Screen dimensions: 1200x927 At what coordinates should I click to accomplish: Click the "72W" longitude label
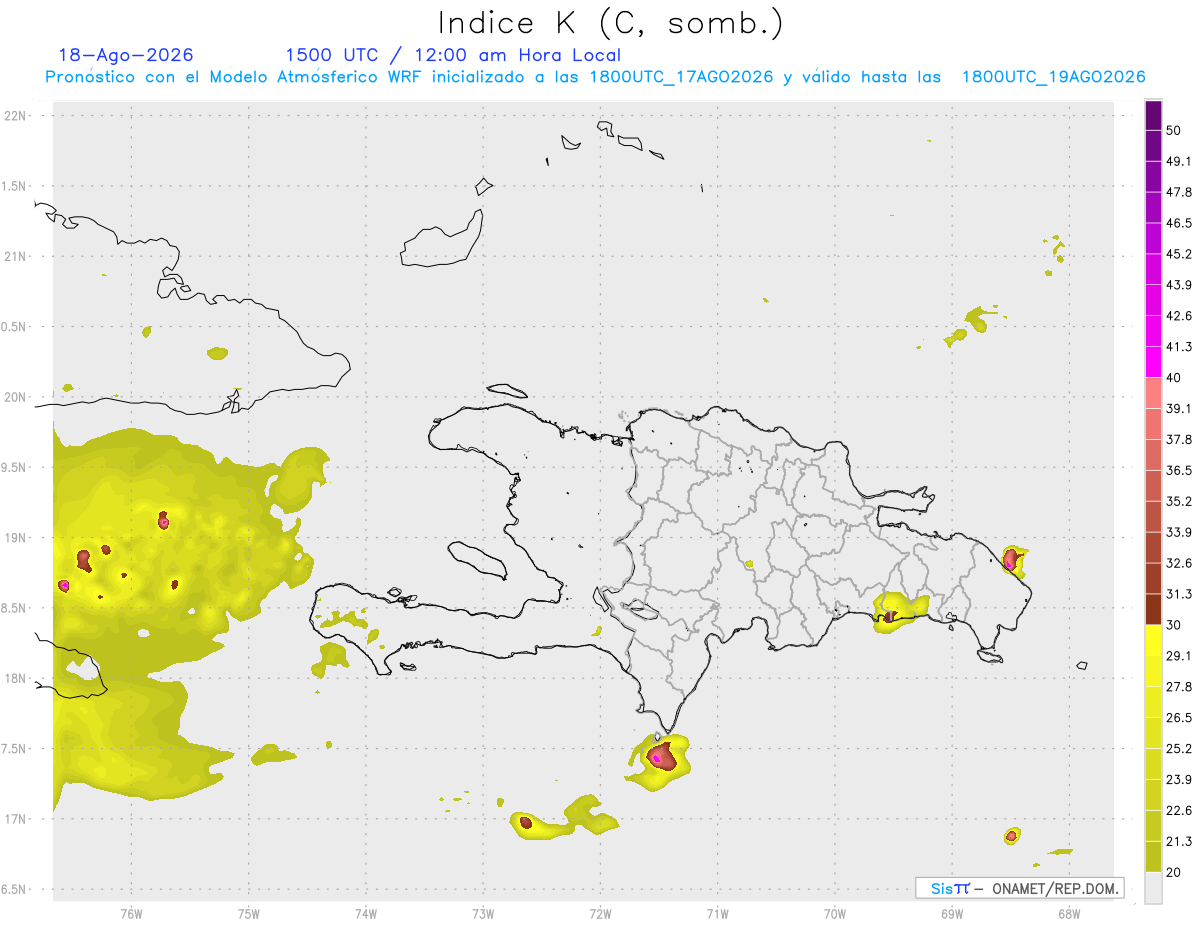[600, 914]
